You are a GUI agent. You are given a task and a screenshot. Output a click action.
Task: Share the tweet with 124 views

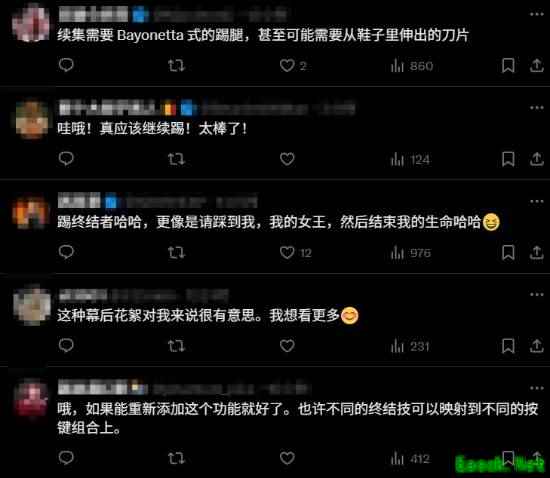tap(536, 159)
